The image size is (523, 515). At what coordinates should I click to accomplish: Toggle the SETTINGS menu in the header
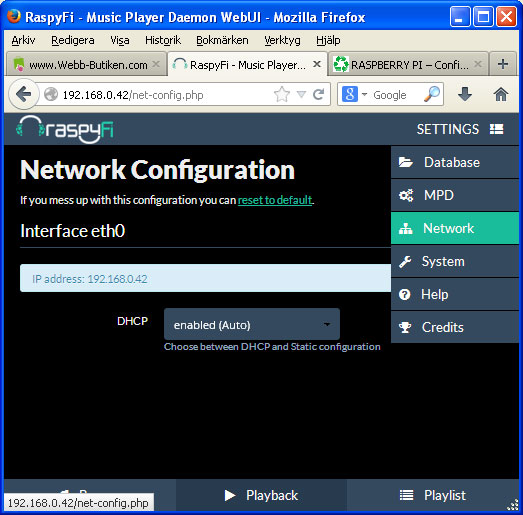click(460, 129)
